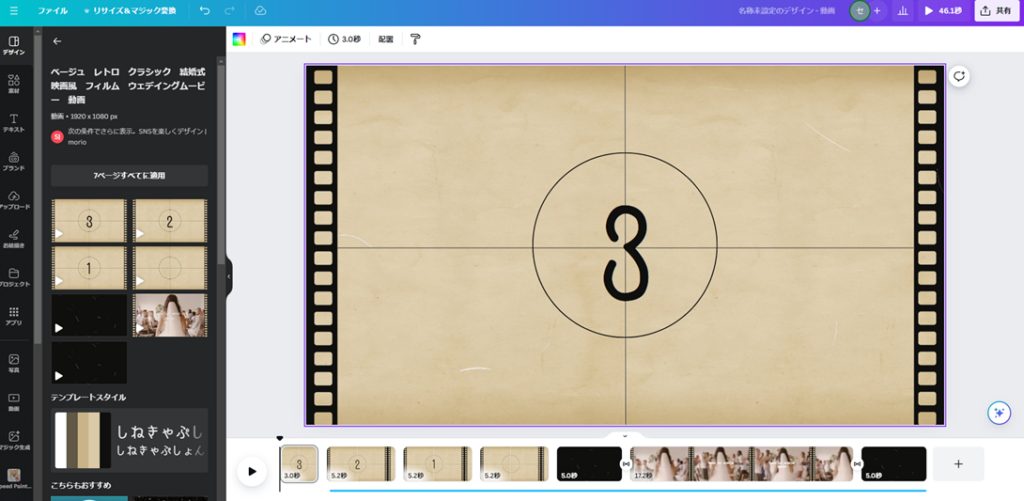
Task: Open the hamburger main menu
Action: [x=14, y=11]
